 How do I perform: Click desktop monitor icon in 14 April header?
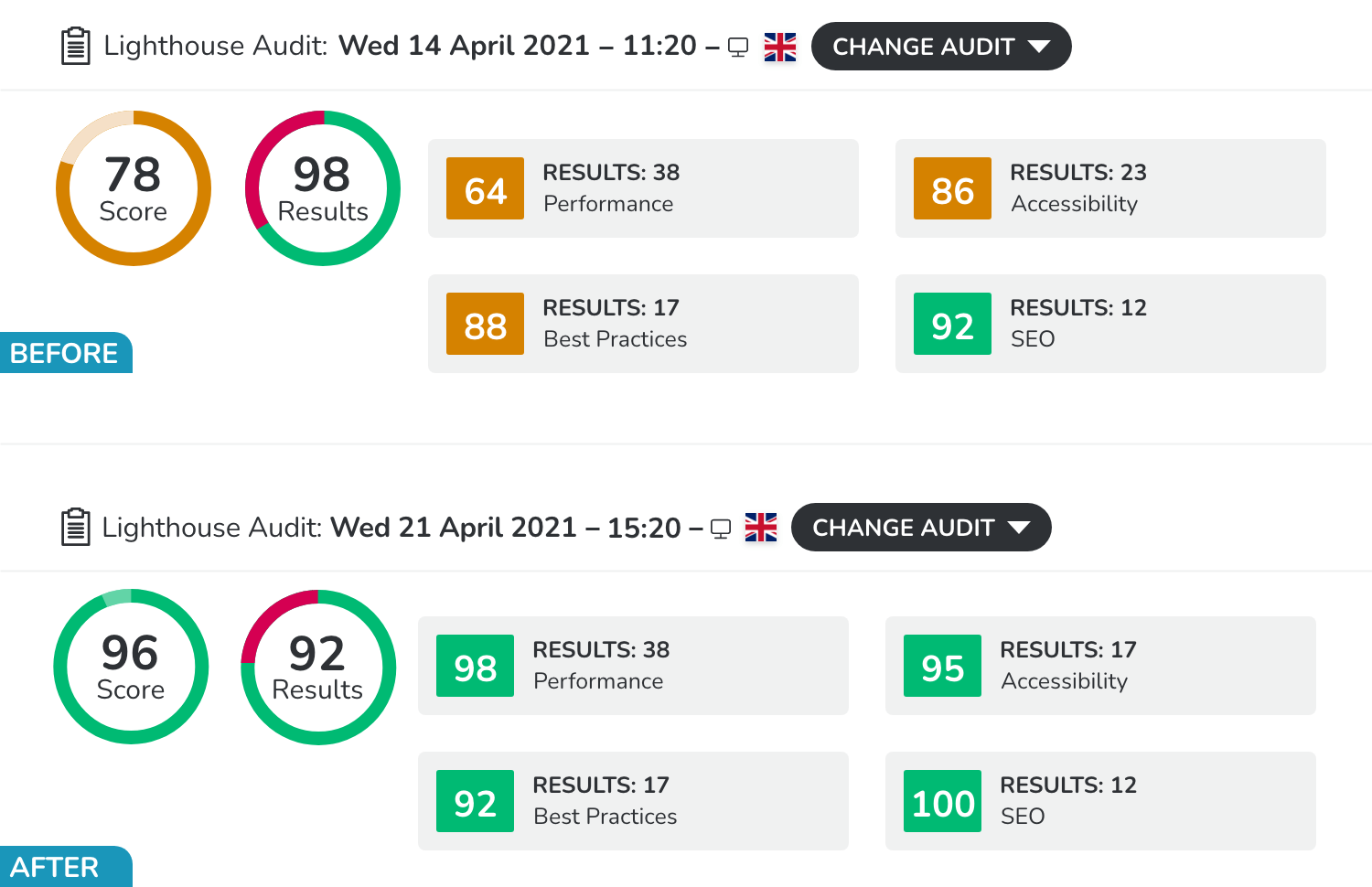coord(738,48)
